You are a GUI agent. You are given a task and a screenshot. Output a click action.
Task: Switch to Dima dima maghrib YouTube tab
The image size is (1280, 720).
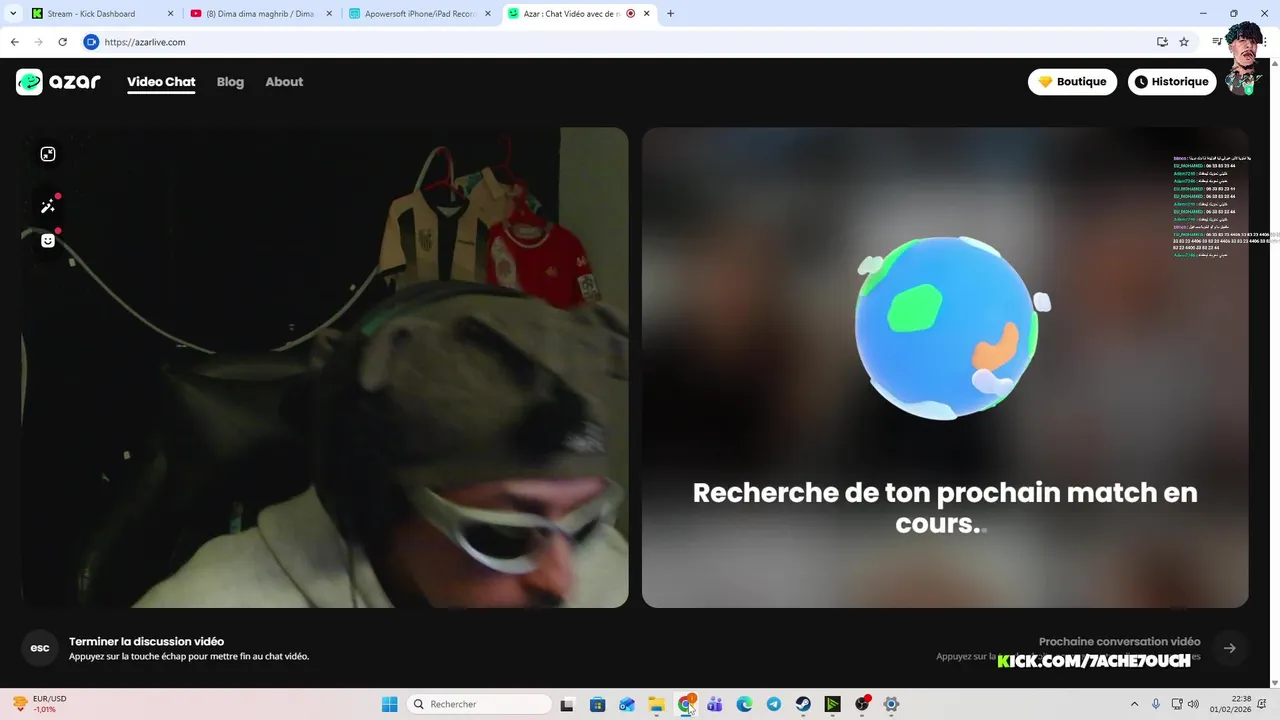click(261, 14)
